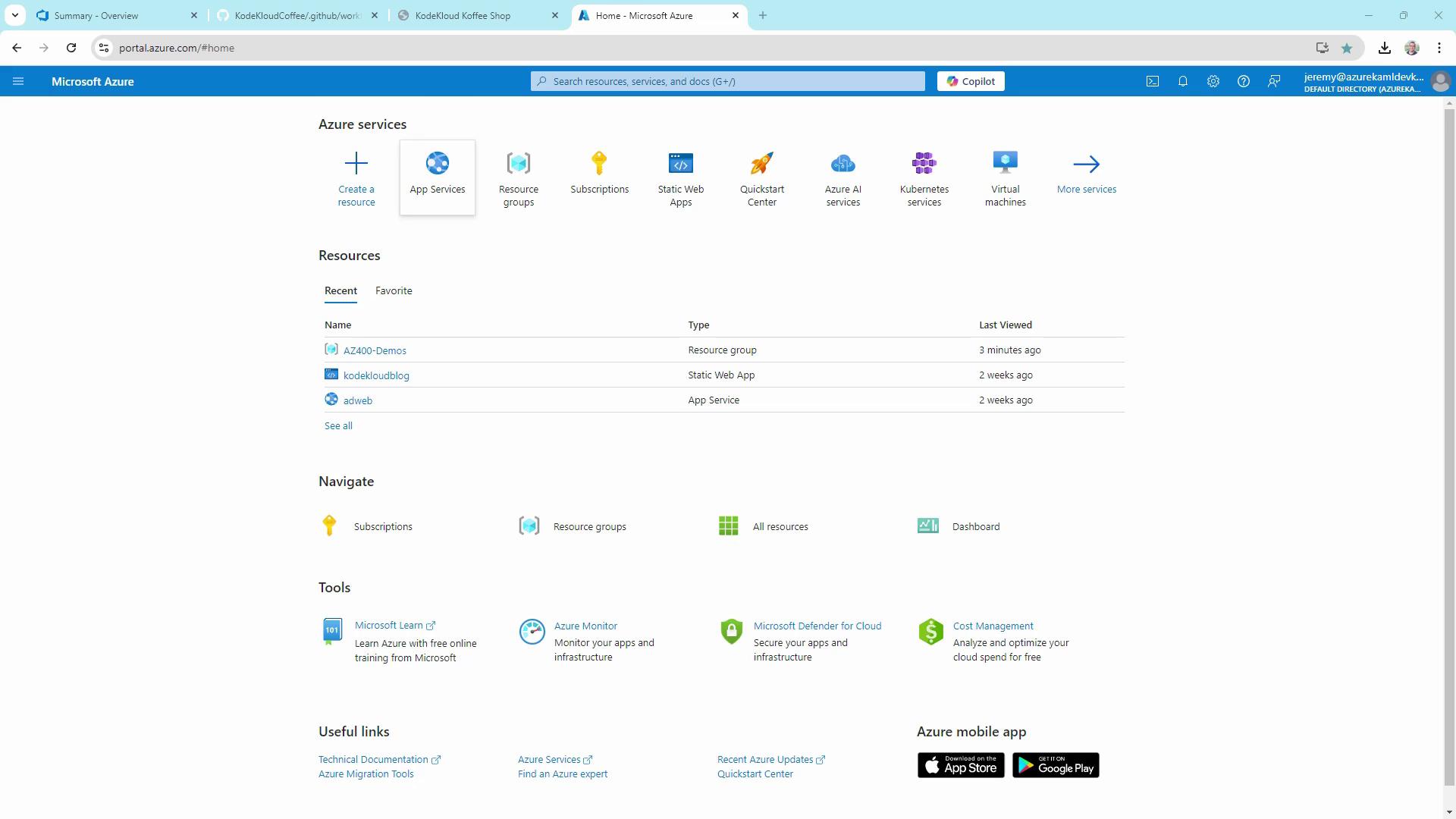This screenshot has width=1456, height=819.
Task: Open Resource groups service icon
Action: 519,163
